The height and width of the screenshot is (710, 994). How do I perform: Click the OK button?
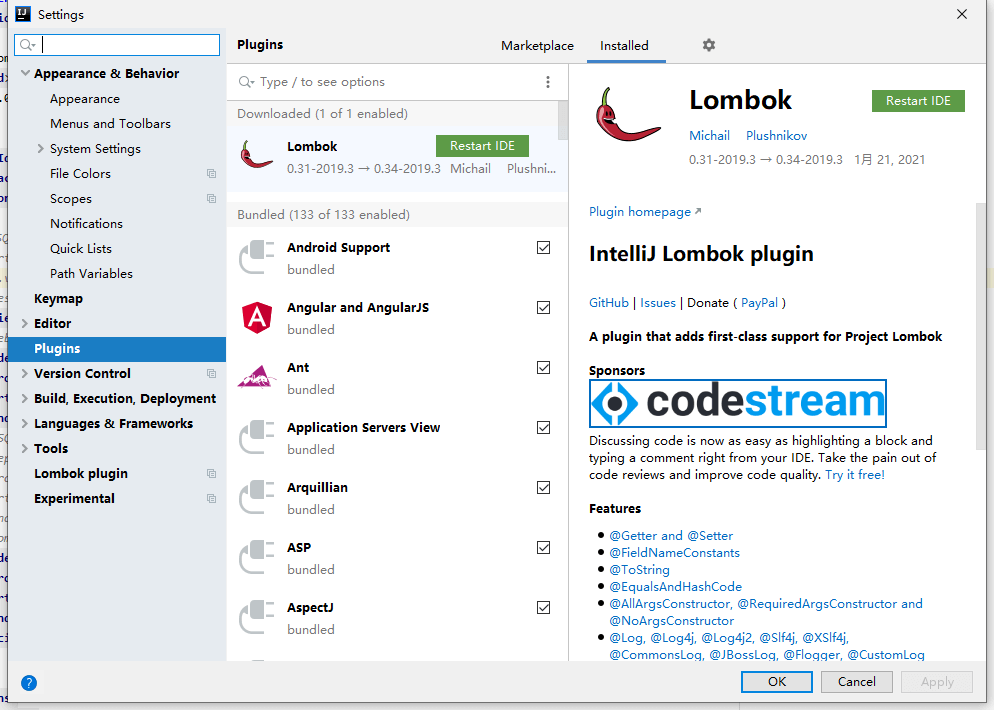[777, 681]
